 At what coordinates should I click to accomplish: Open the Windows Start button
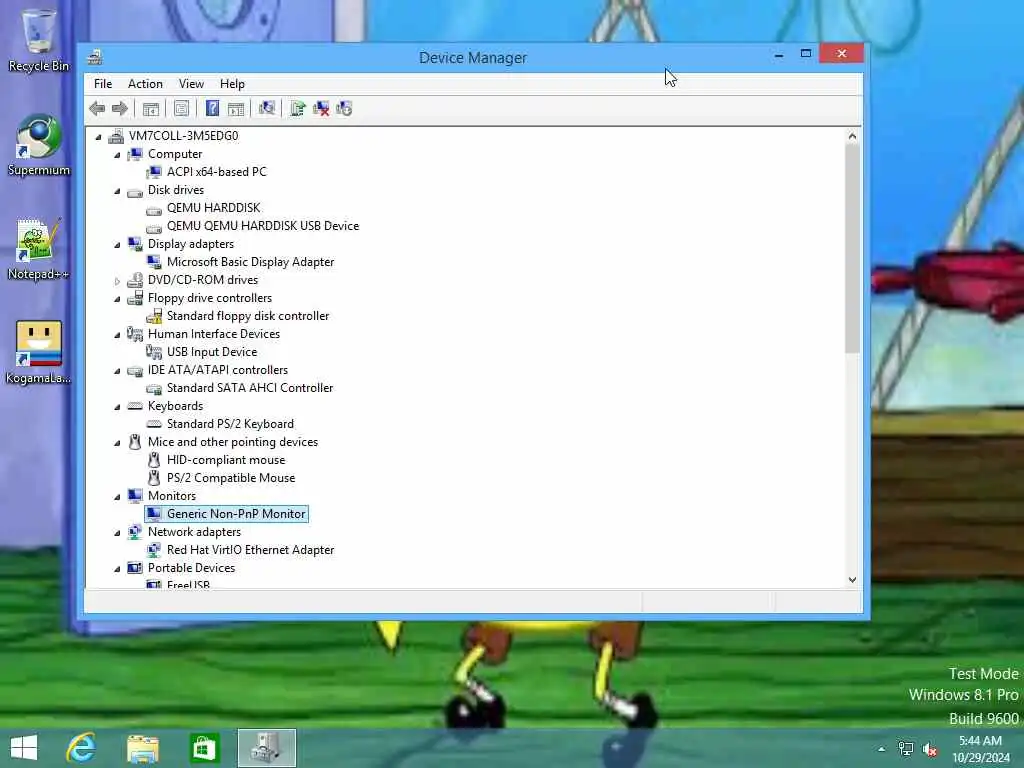(x=24, y=748)
